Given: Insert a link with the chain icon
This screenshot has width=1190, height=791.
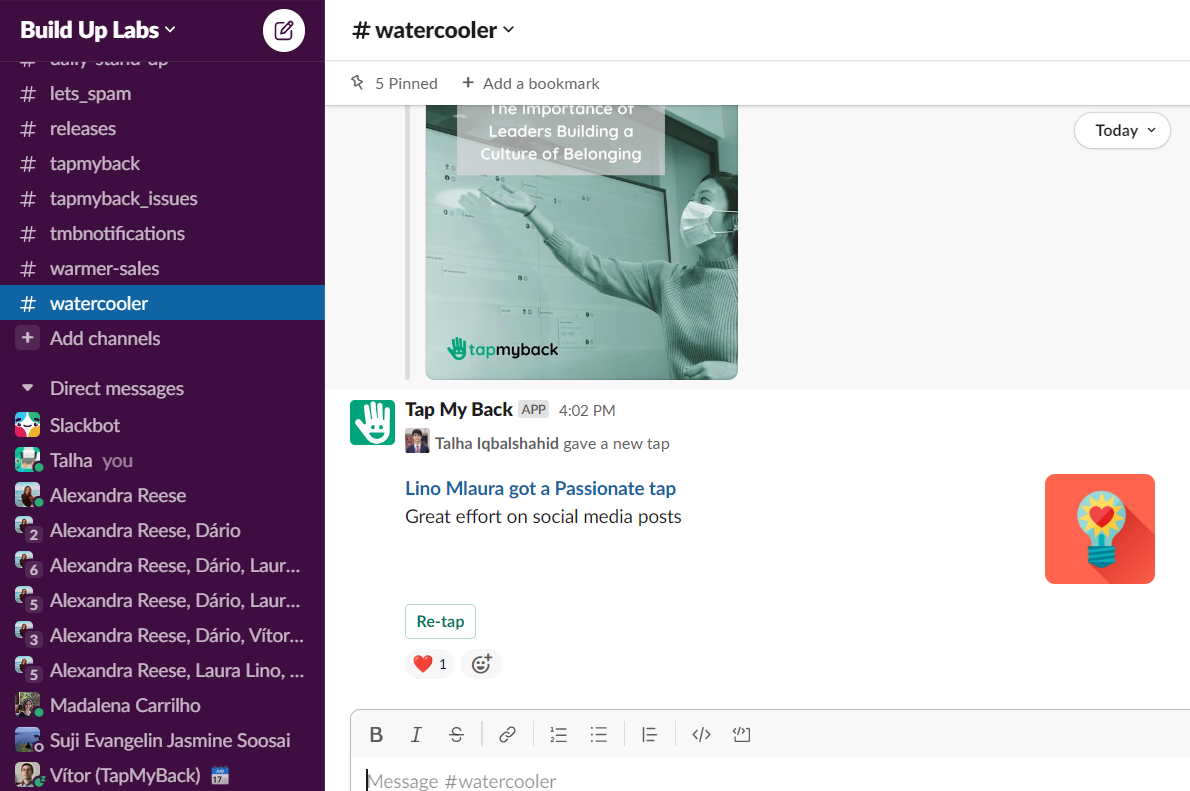Looking at the screenshot, I should click(507, 734).
